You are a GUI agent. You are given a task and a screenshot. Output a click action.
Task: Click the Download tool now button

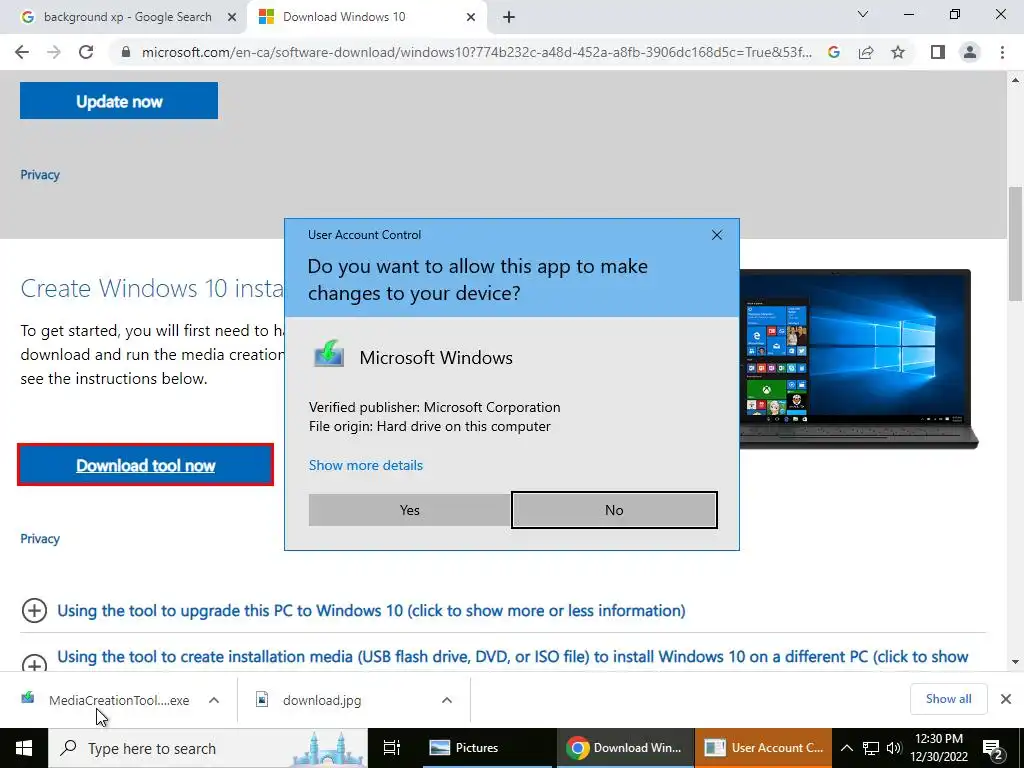click(145, 465)
